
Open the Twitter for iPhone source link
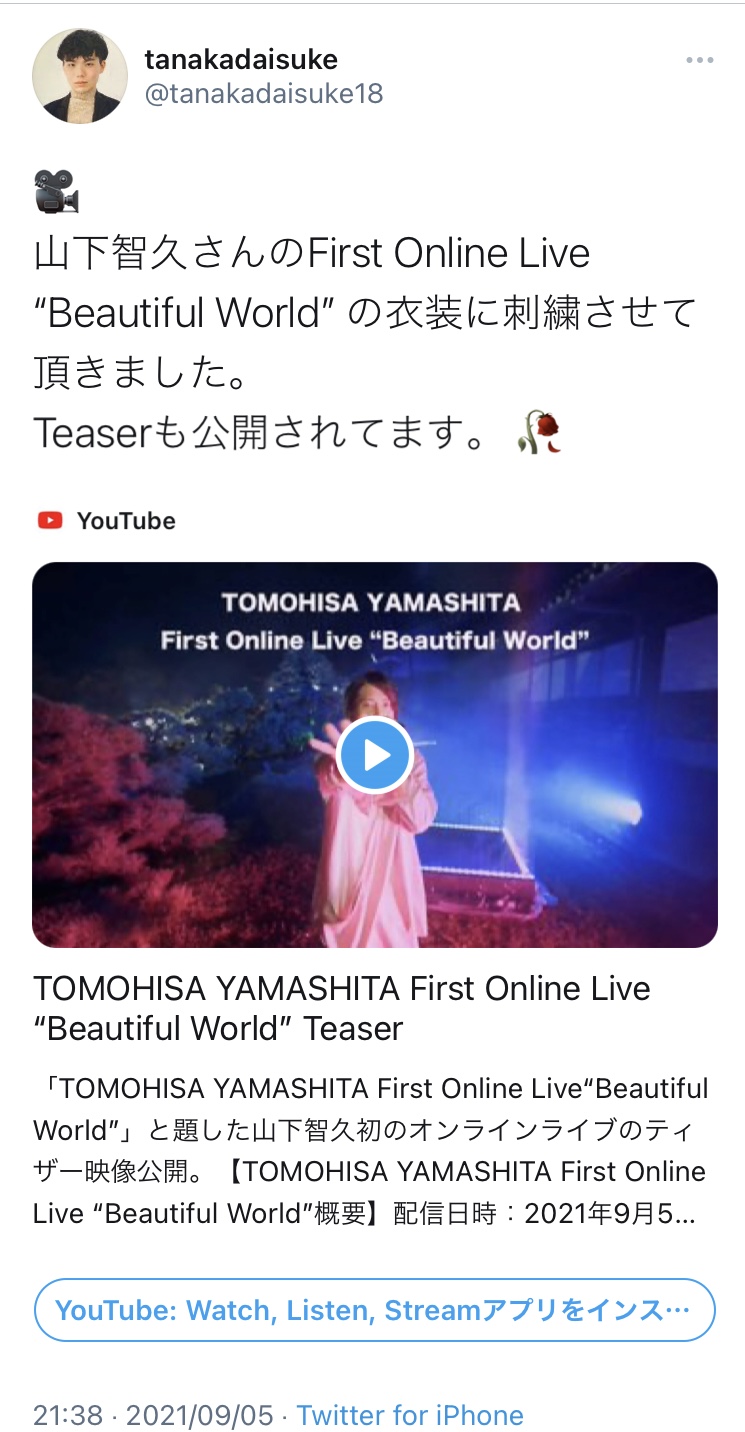click(x=410, y=1415)
